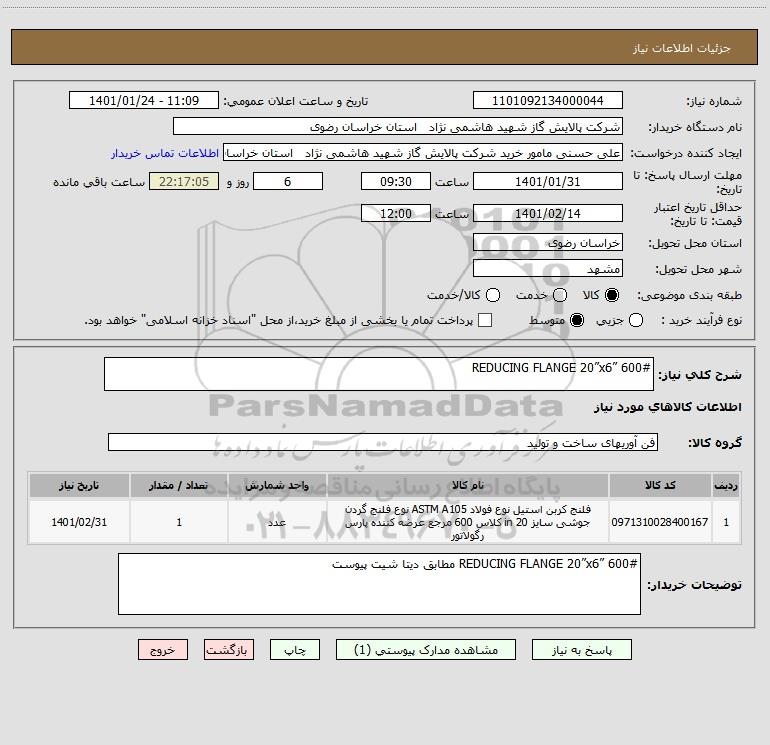Focus the need number field 1101092134000044
This screenshot has height=745, width=770.
(548, 101)
